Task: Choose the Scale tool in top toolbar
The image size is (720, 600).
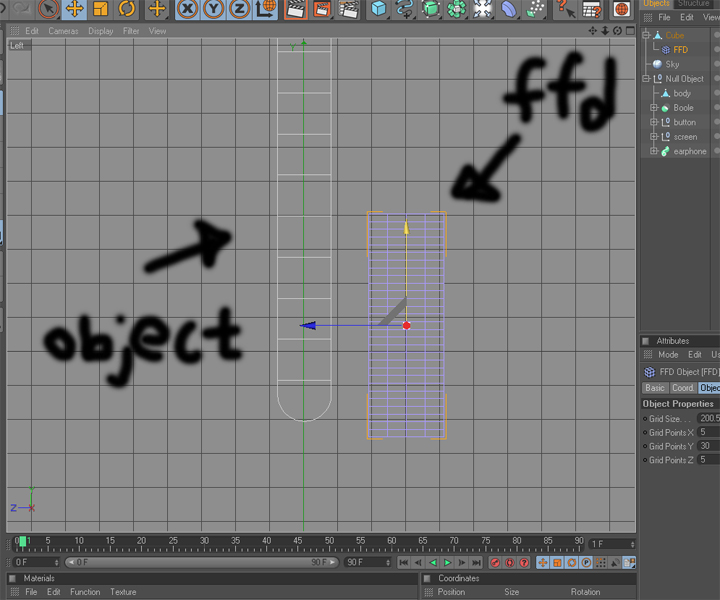Action: pyautogui.click(x=100, y=9)
